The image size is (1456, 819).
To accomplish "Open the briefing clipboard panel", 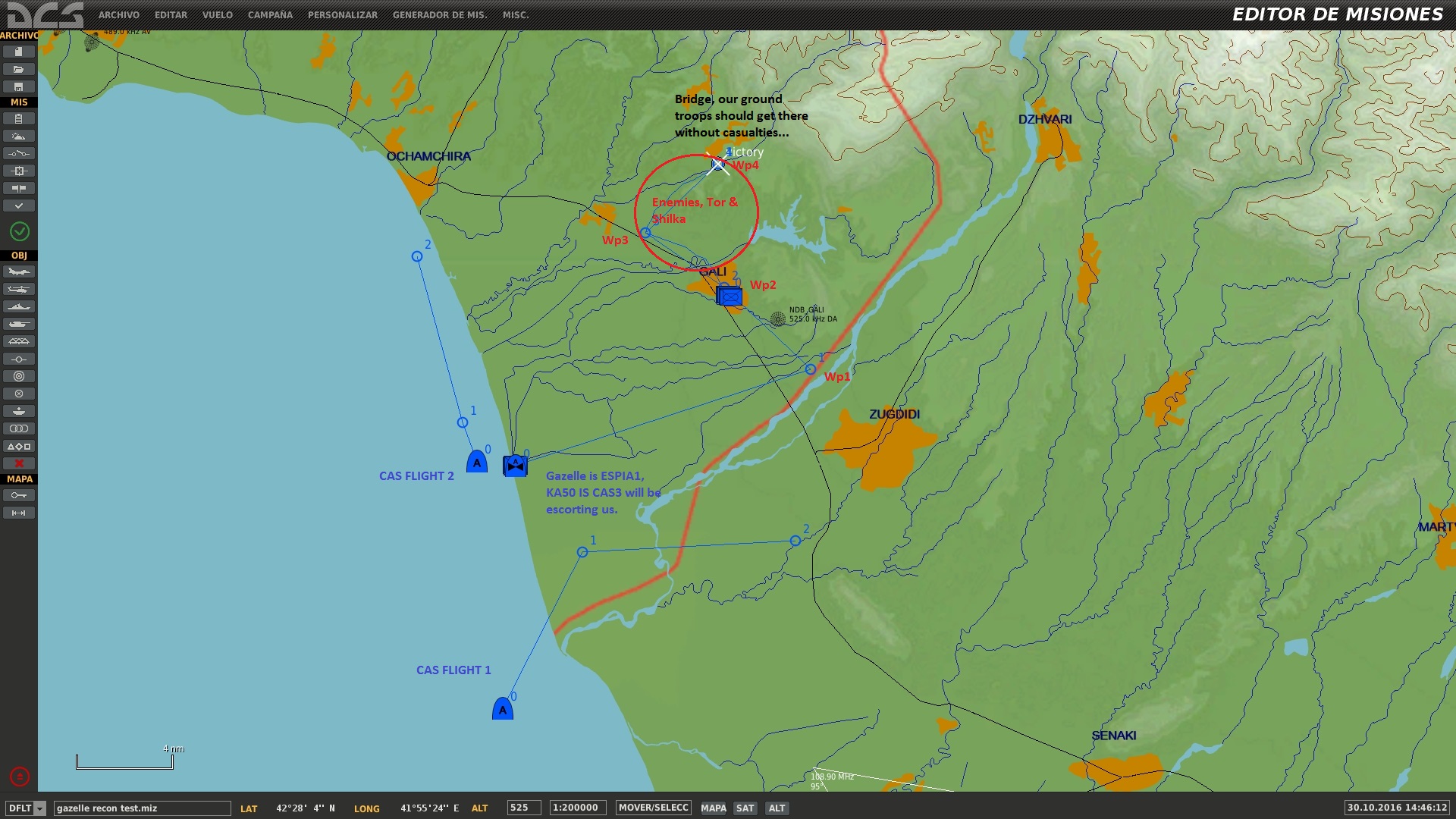I will pyautogui.click(x=19, y=118).
